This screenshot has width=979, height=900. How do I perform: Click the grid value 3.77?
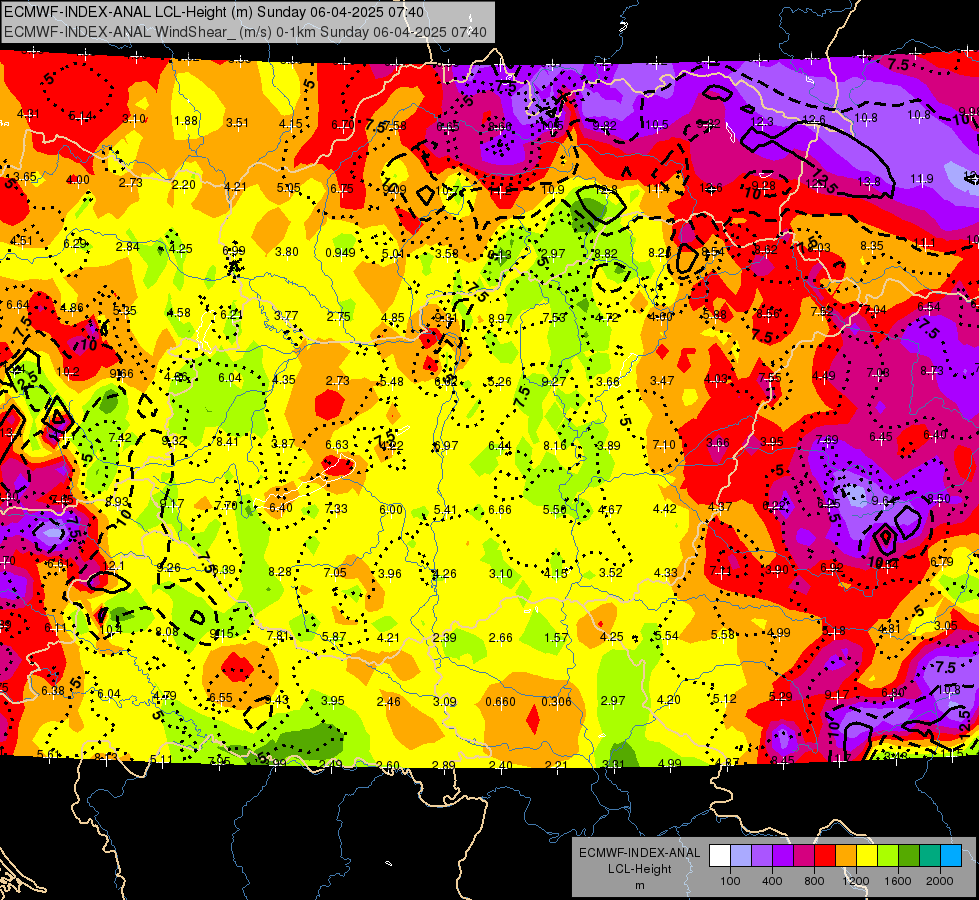click(286, 315)
